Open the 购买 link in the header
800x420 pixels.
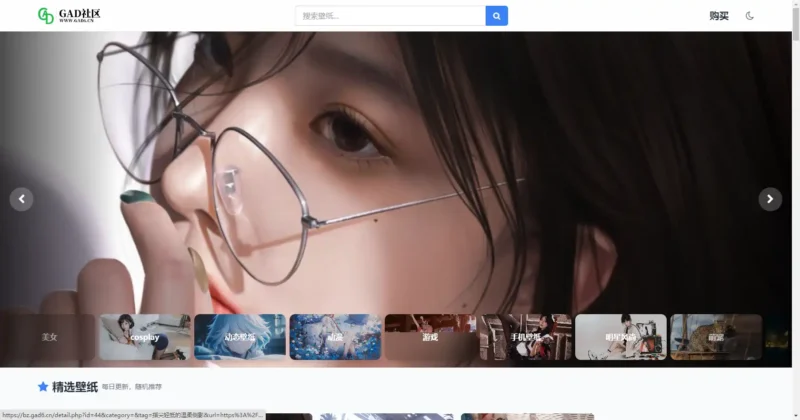tap(718, 16)
